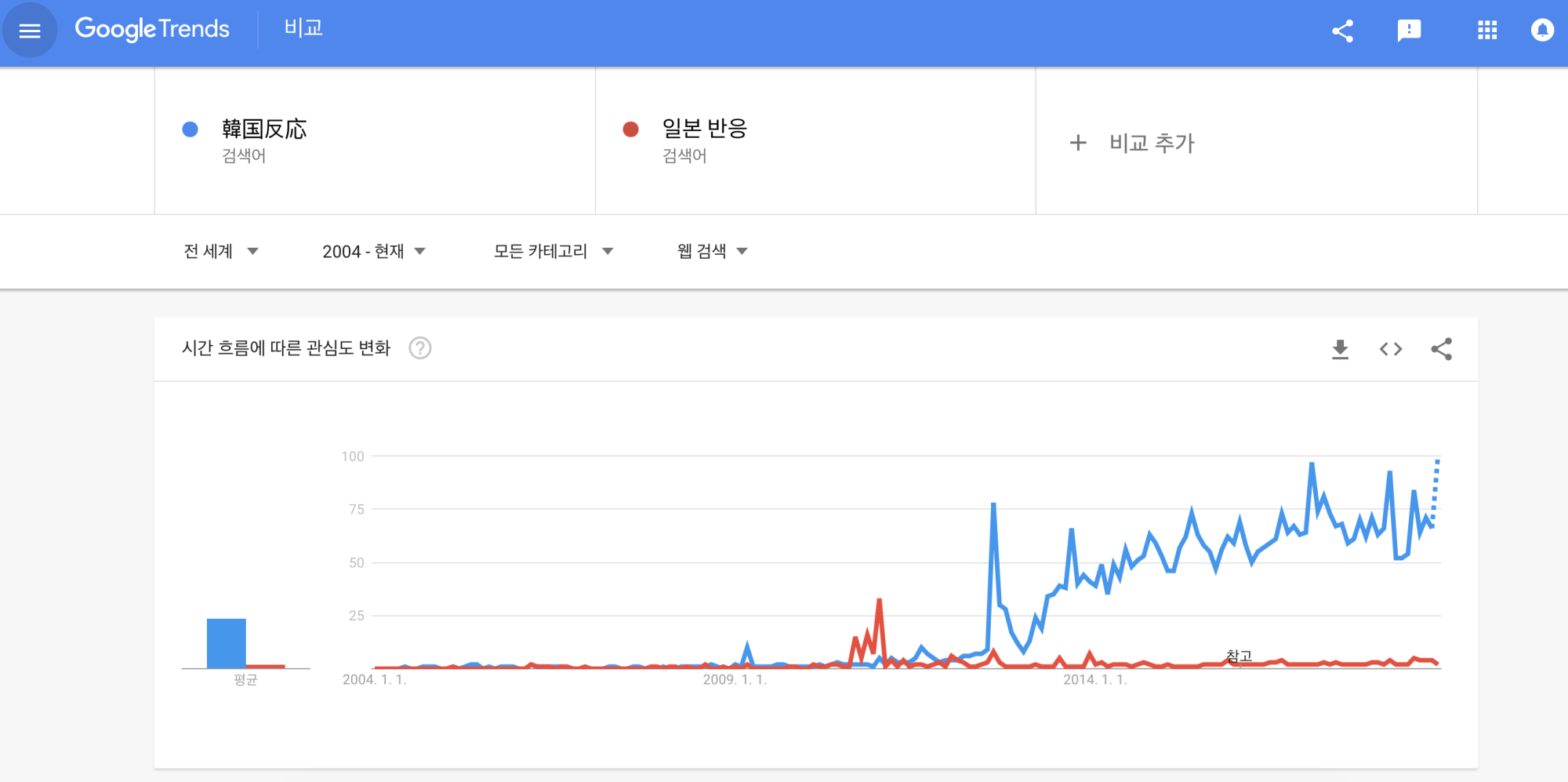1568x782 pixels.
Task: Click the Google Trends logo
Action: pos(152,29)
